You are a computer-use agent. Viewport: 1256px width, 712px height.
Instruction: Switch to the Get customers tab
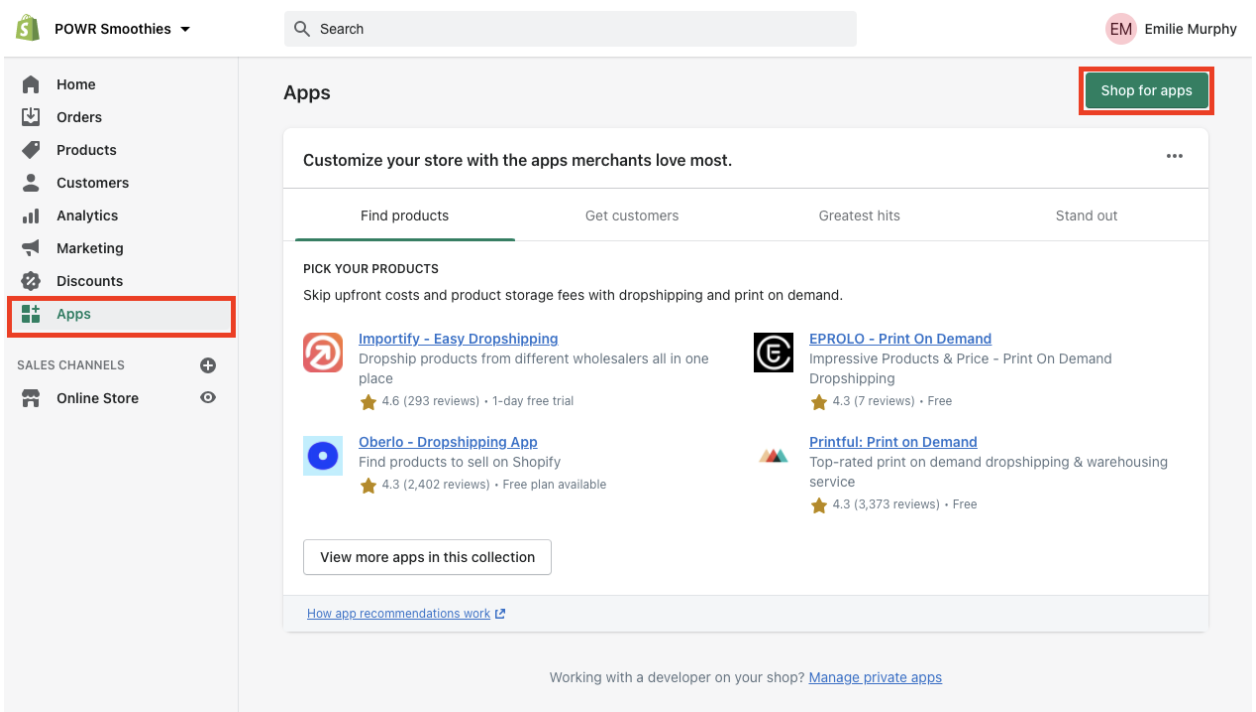tap(632, 216)
